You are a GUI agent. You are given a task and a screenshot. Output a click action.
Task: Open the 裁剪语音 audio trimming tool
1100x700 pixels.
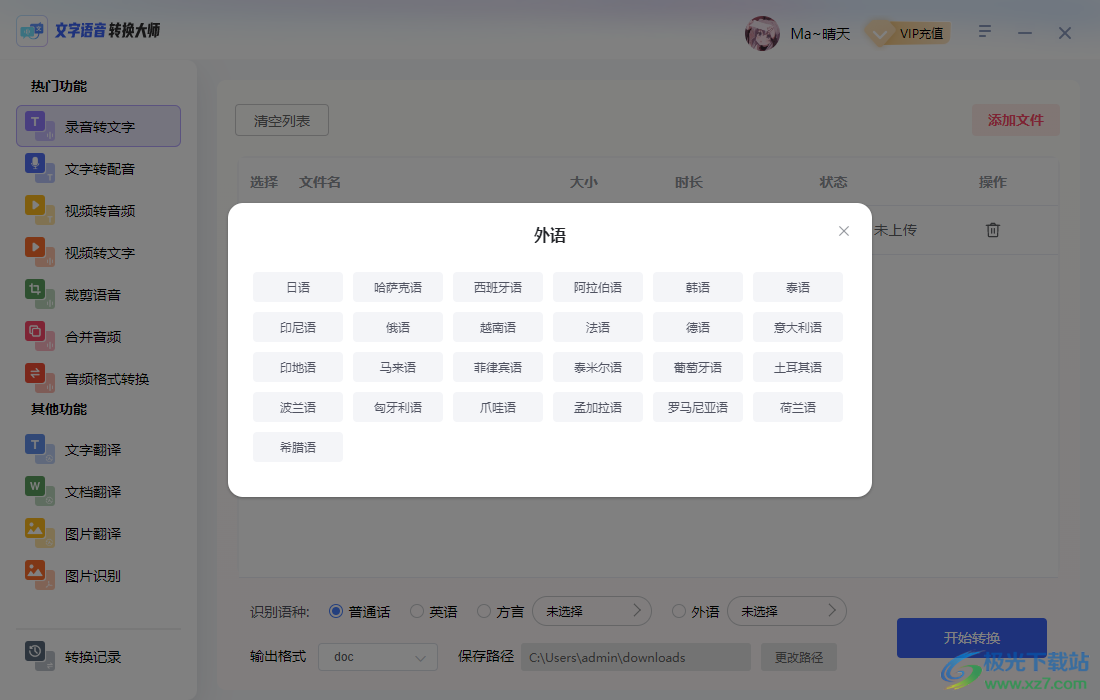click(x=97, y=294)
